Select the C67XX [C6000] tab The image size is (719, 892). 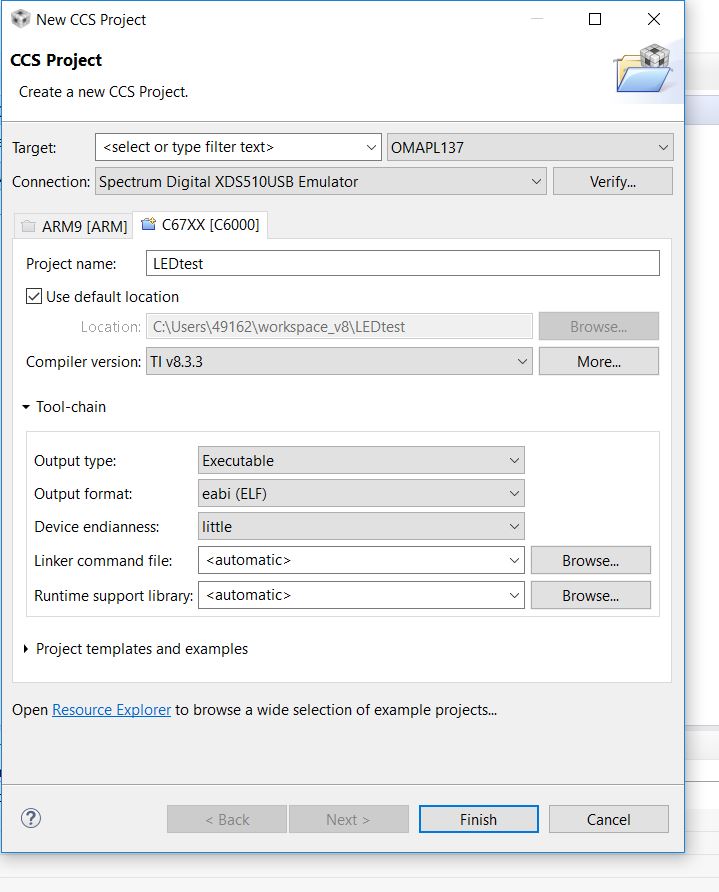pos(200,225)
